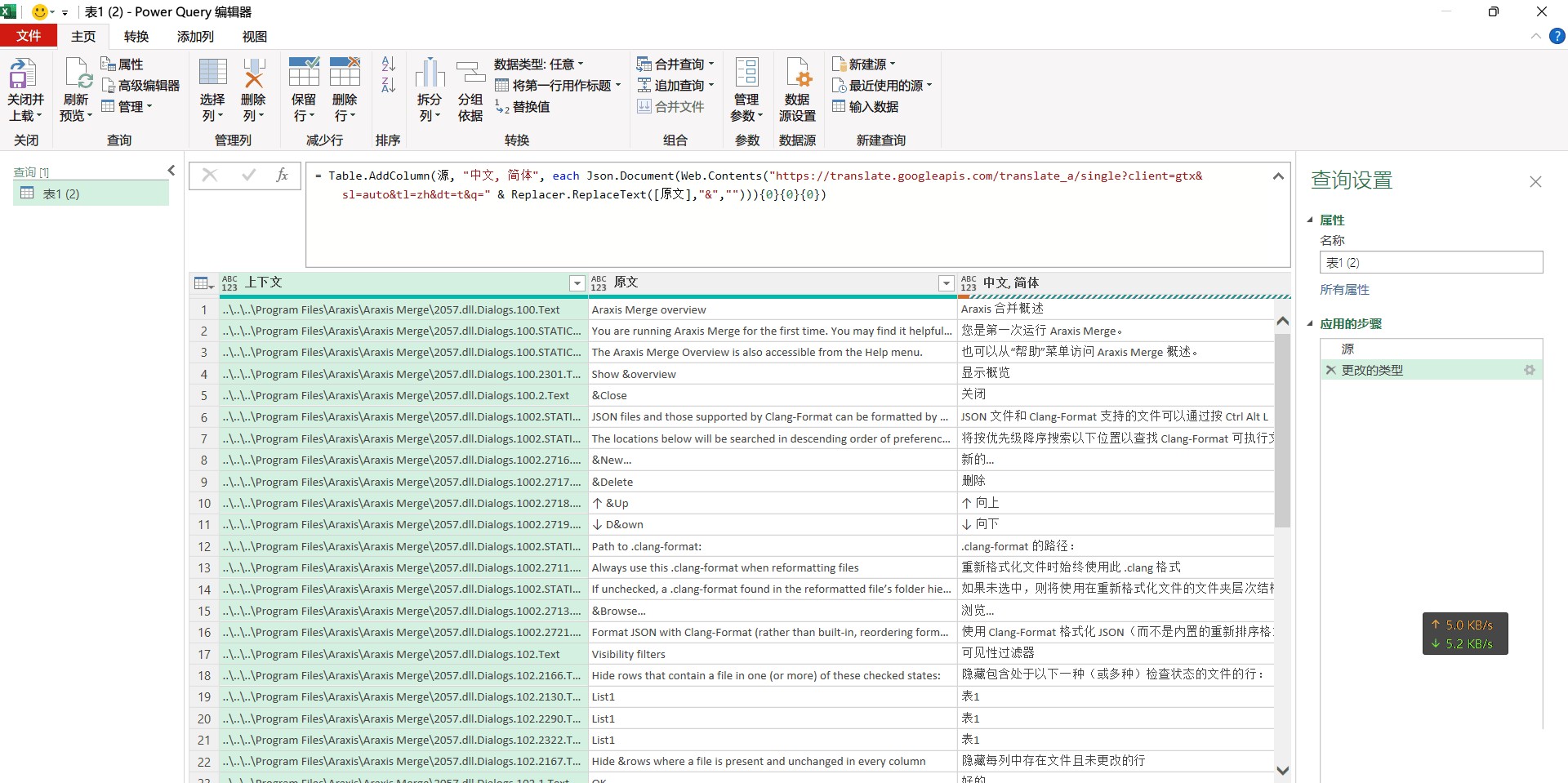
Task: Click the grid vertical scrollbar thumb
Action: point(1282,429)
